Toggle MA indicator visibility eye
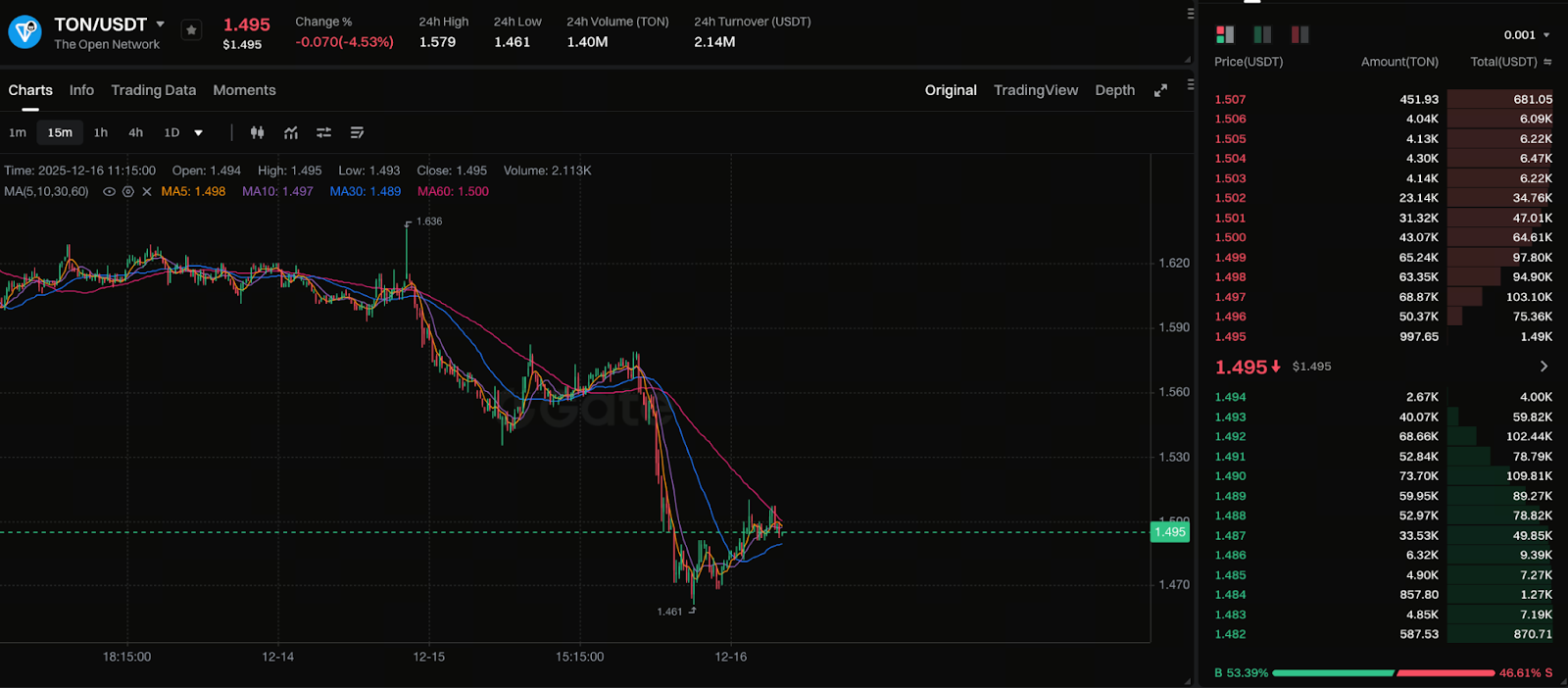The image size is (1568, 688). [x=110, y=192]
